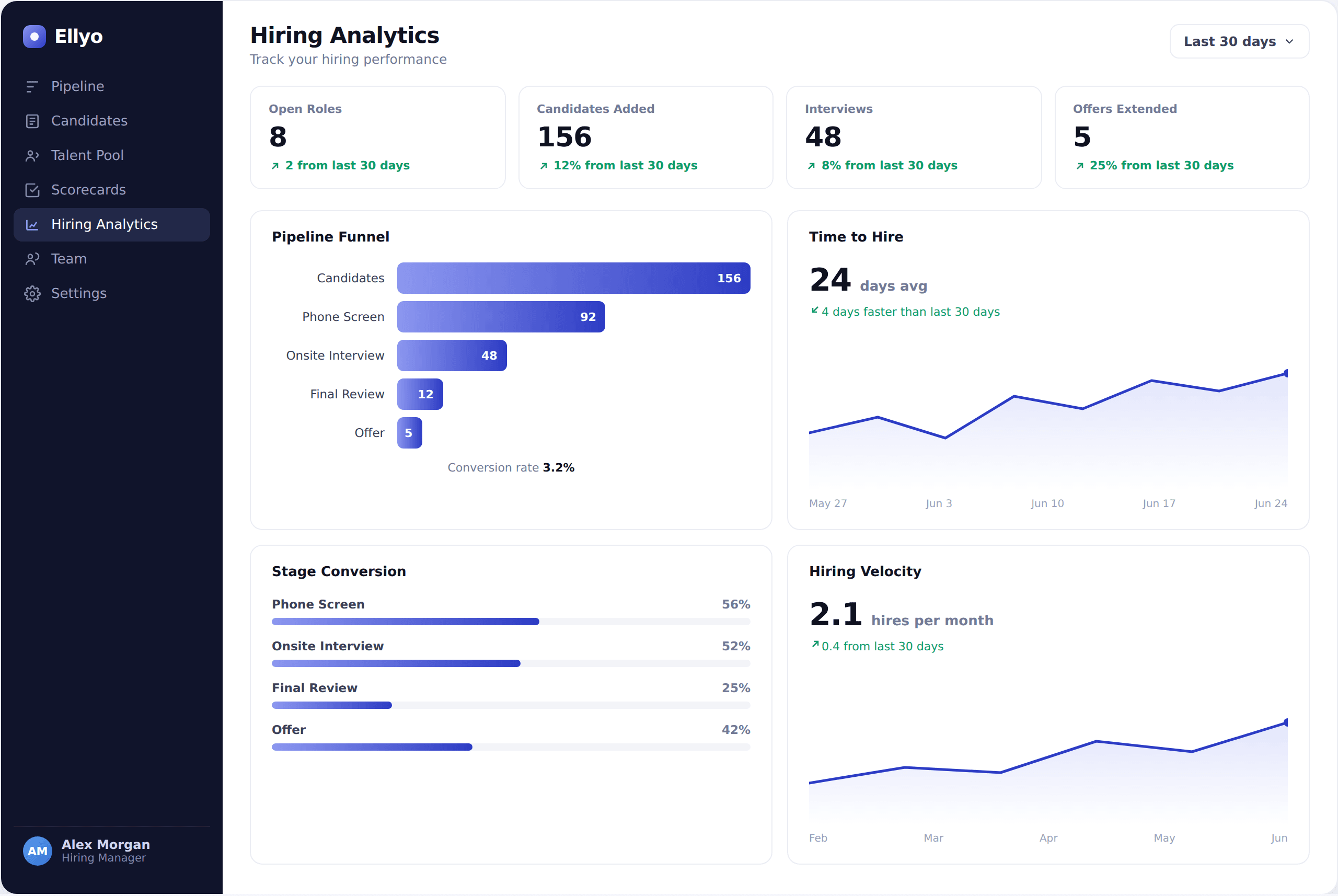
Task: Click the Hiring Manager role label
Action: pos(104,858)
